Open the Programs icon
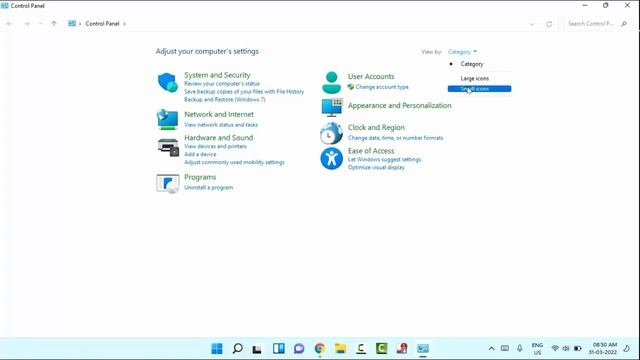This screenshot has height=360, width=640. tap(168, 183)
